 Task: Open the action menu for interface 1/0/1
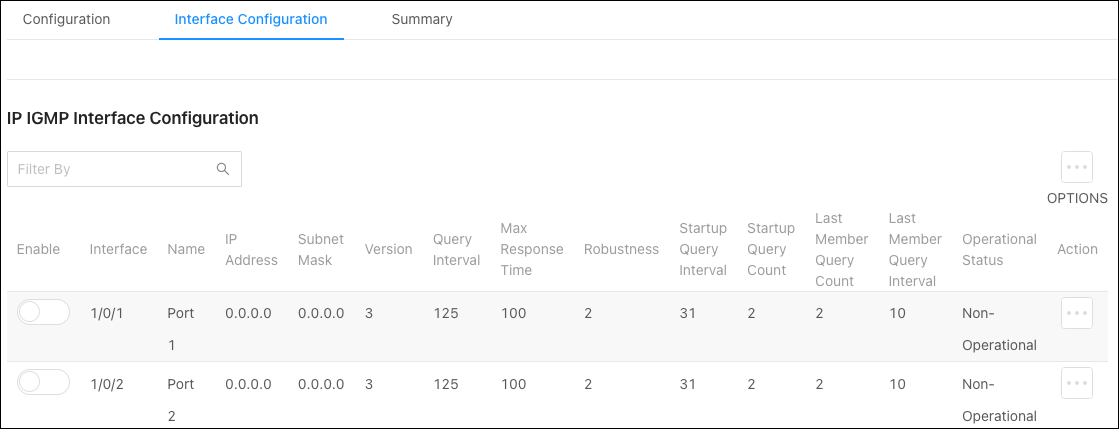click(x=1076, y=313)
